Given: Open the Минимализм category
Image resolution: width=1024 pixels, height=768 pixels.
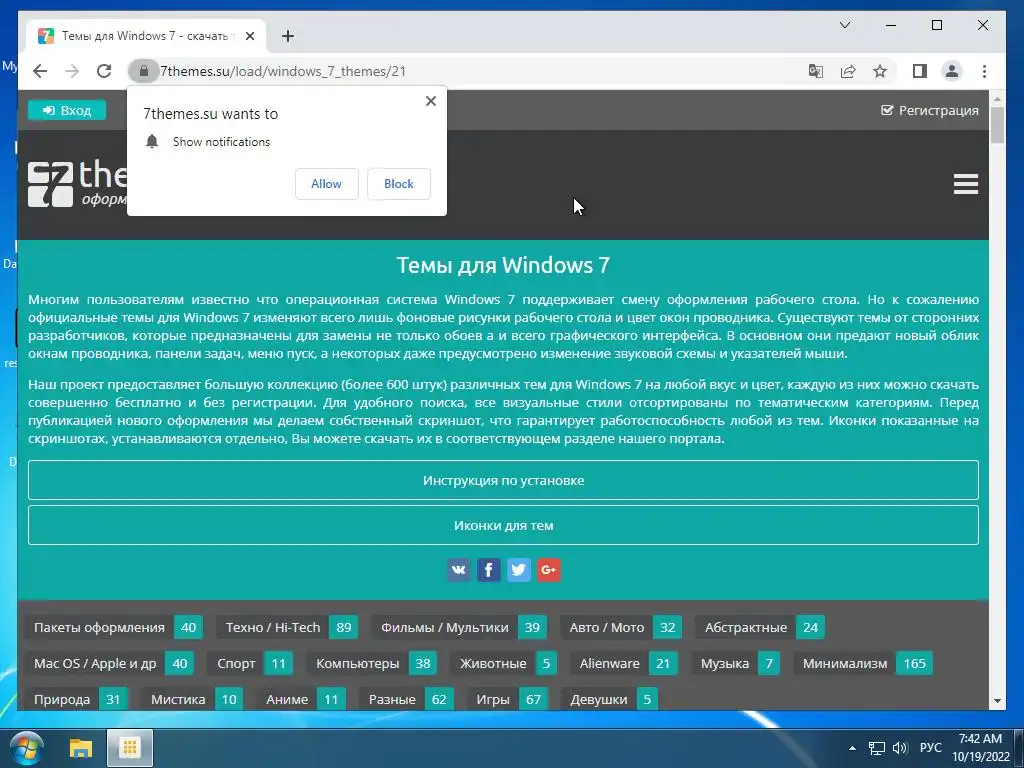Looking at the screenshot, I should click(x=863, y=663).
